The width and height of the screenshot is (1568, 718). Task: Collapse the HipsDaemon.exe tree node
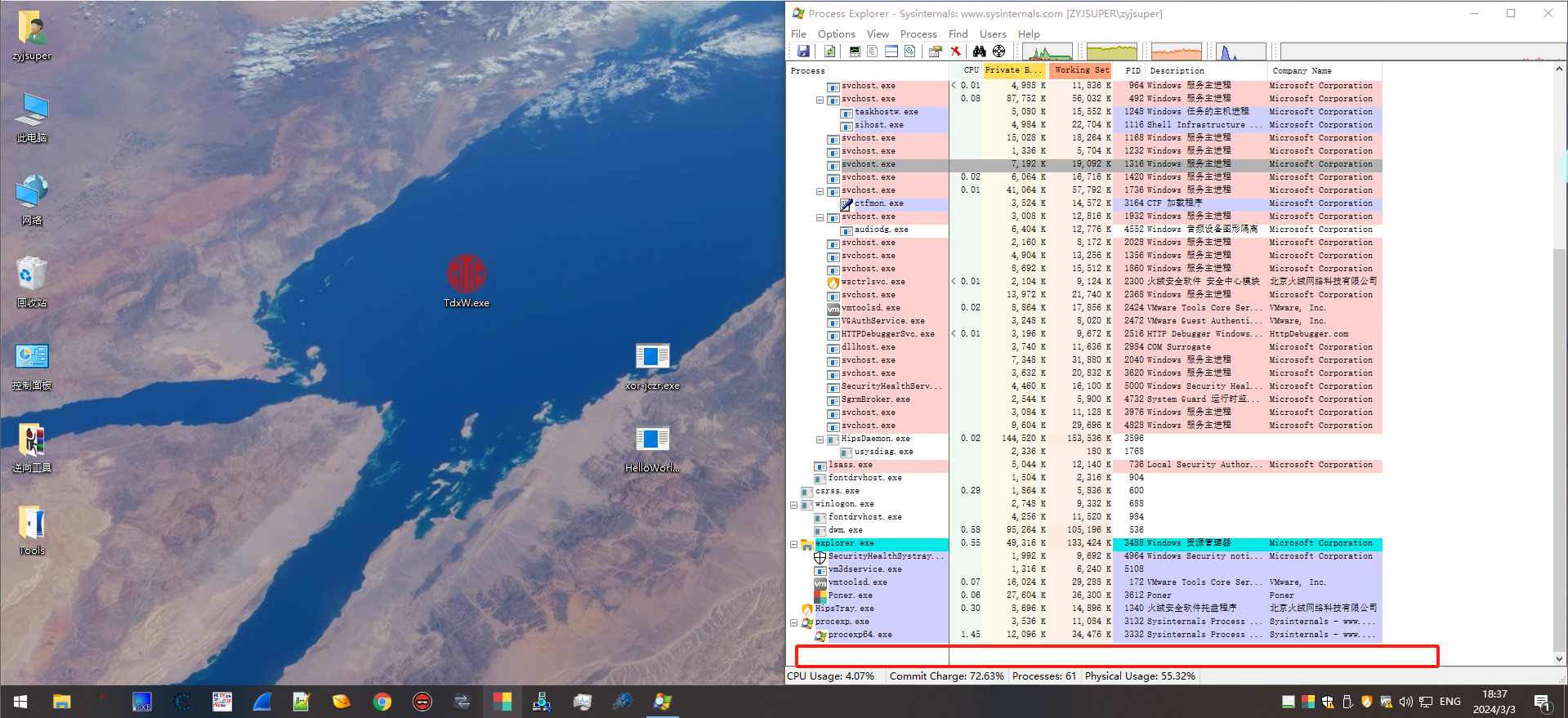point(820,439)
